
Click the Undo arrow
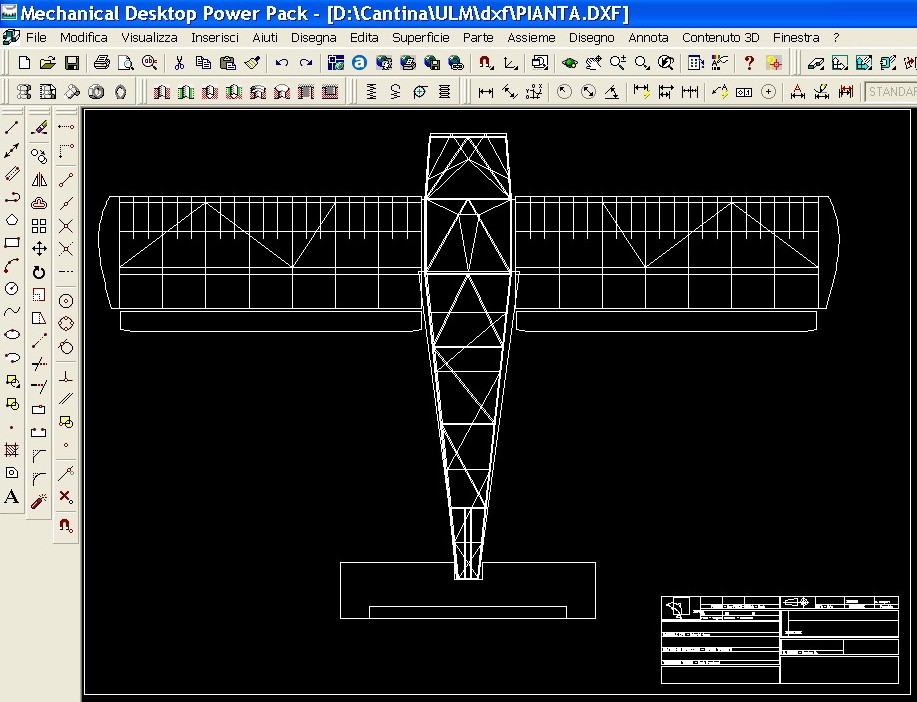[x=282, y=63]
